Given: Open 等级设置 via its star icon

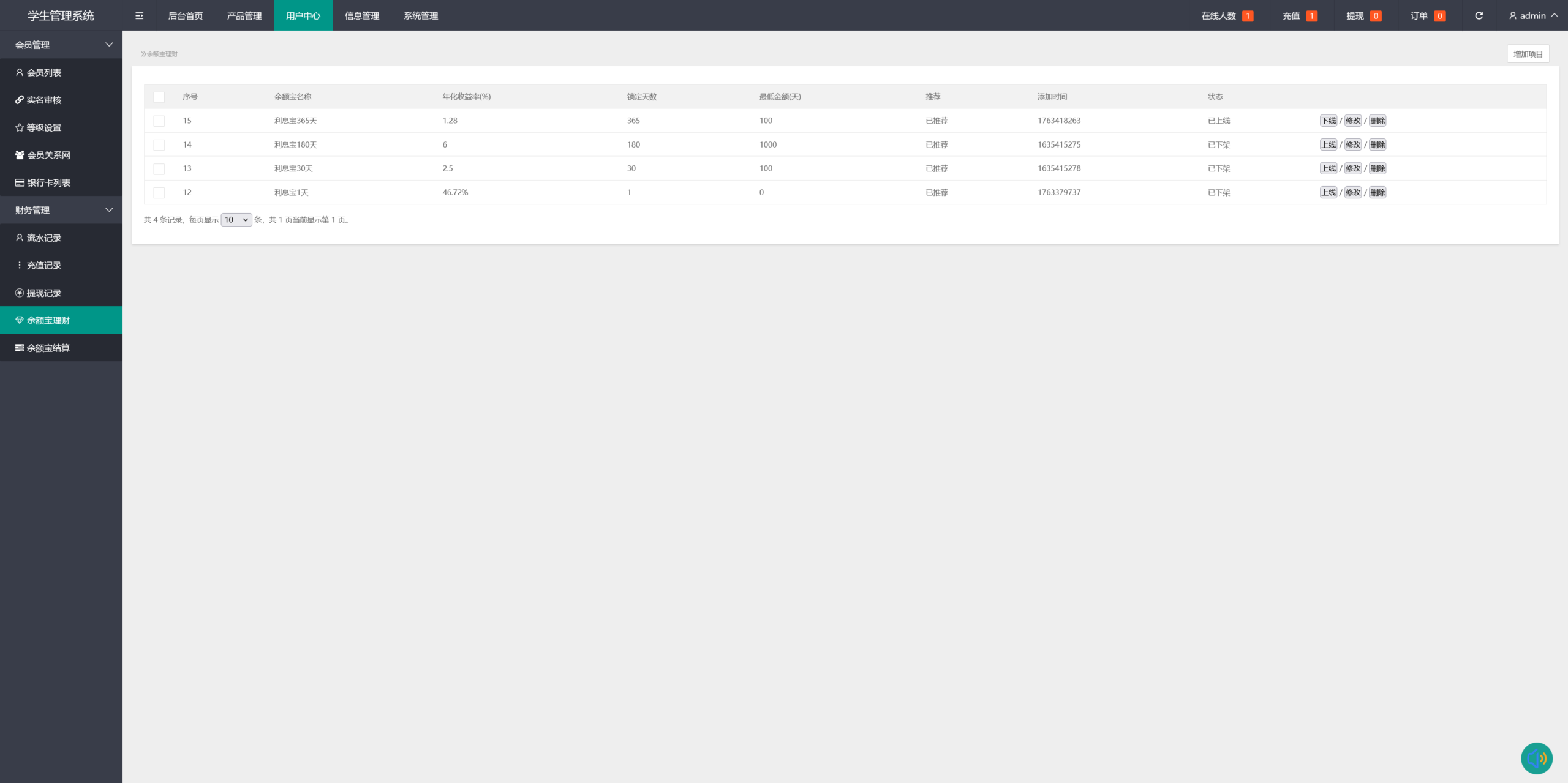Looking at the screenshot, I should [x=20, y=127].
